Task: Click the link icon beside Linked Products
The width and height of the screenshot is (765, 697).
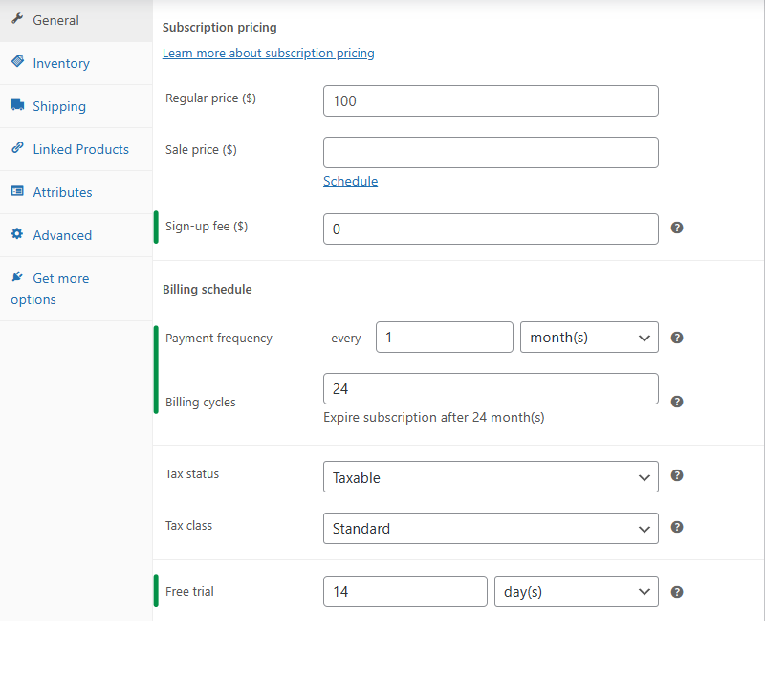Action: (17, 147)
